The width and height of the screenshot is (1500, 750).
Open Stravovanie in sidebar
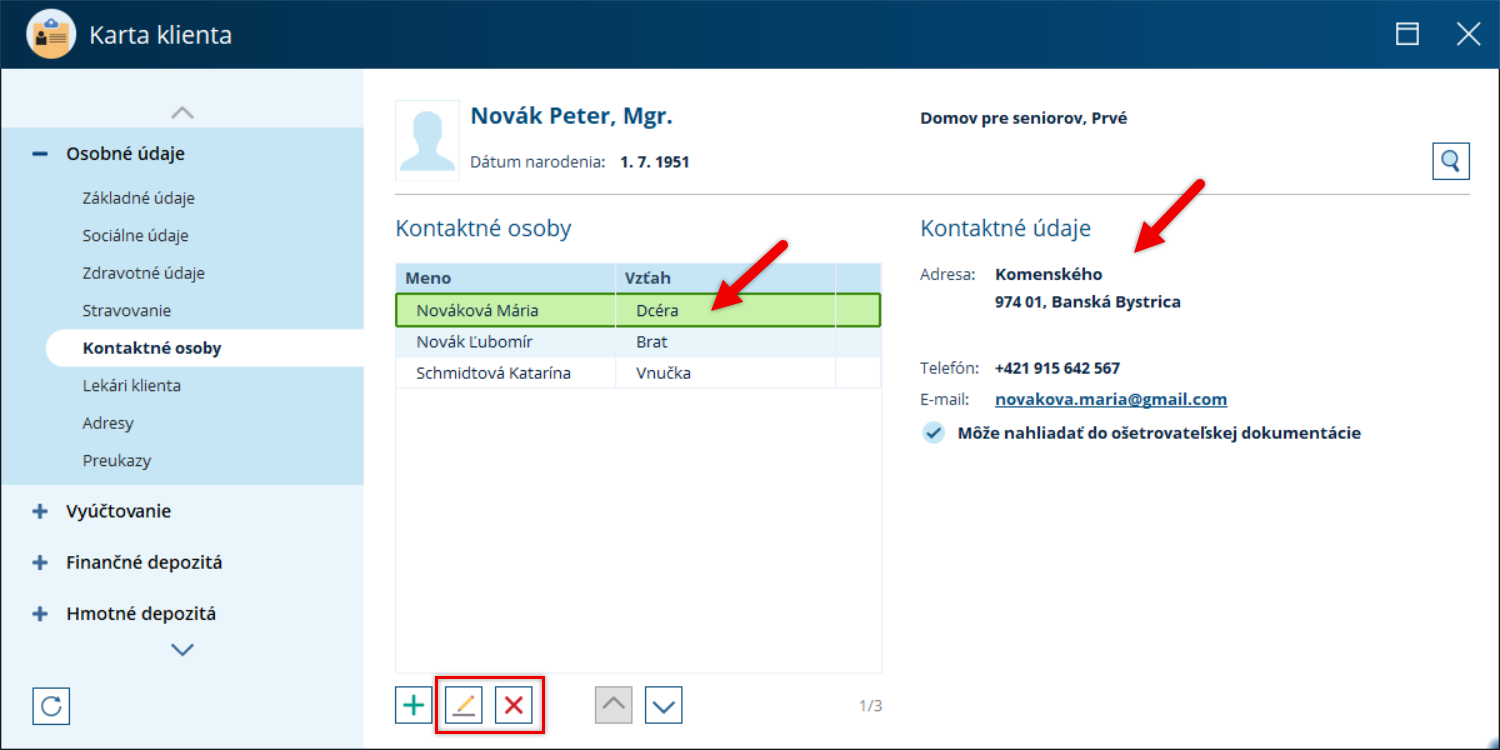click(x=127, y=311)
